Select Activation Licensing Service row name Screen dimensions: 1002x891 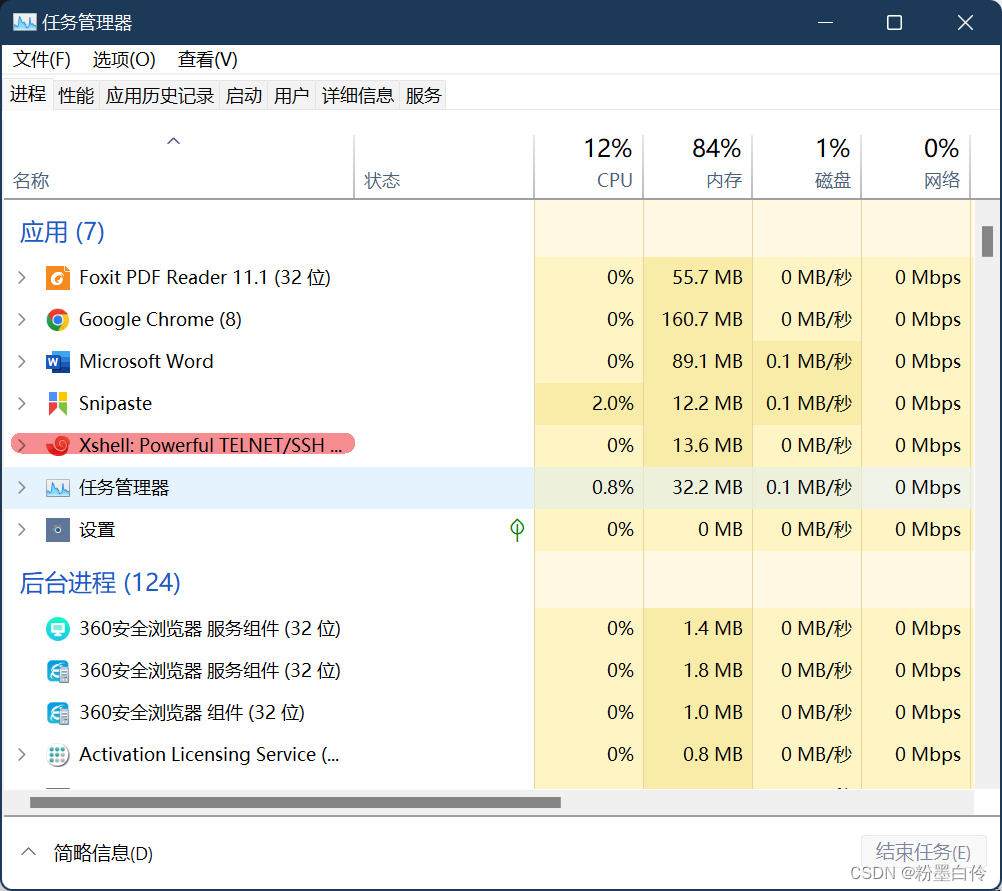click(x=209, y=755)
